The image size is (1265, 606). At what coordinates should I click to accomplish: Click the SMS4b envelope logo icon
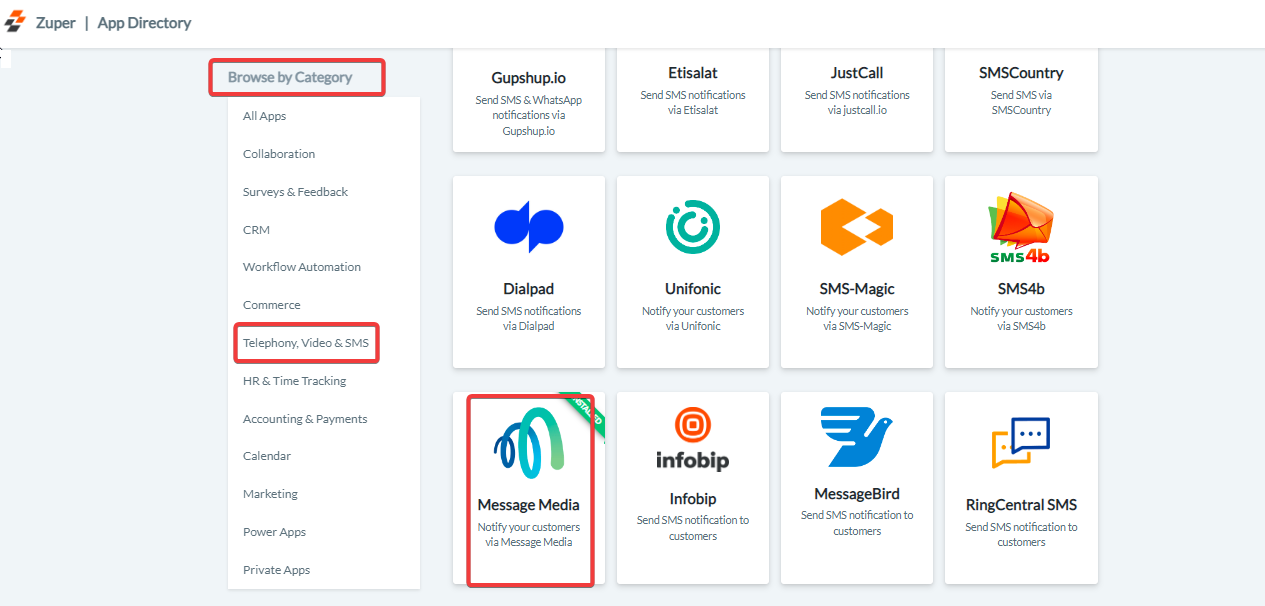coord(1021,229)
